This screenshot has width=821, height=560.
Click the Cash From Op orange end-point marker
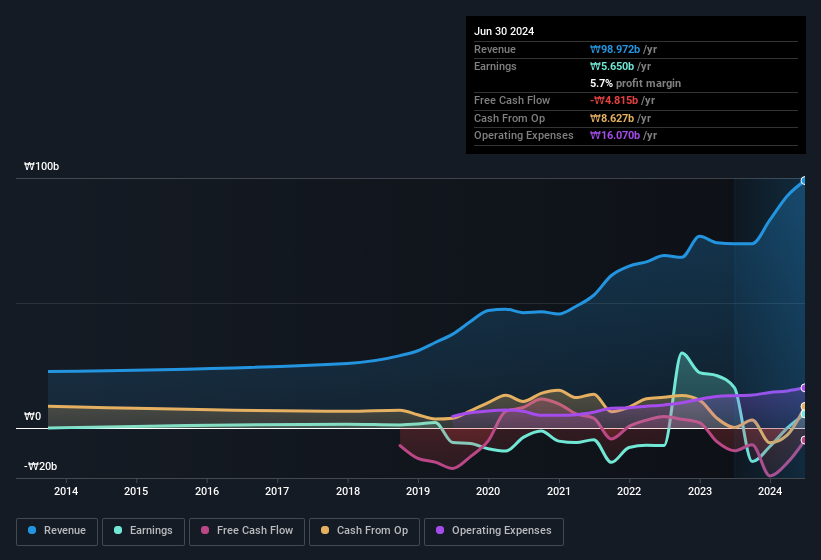point(804,407)
